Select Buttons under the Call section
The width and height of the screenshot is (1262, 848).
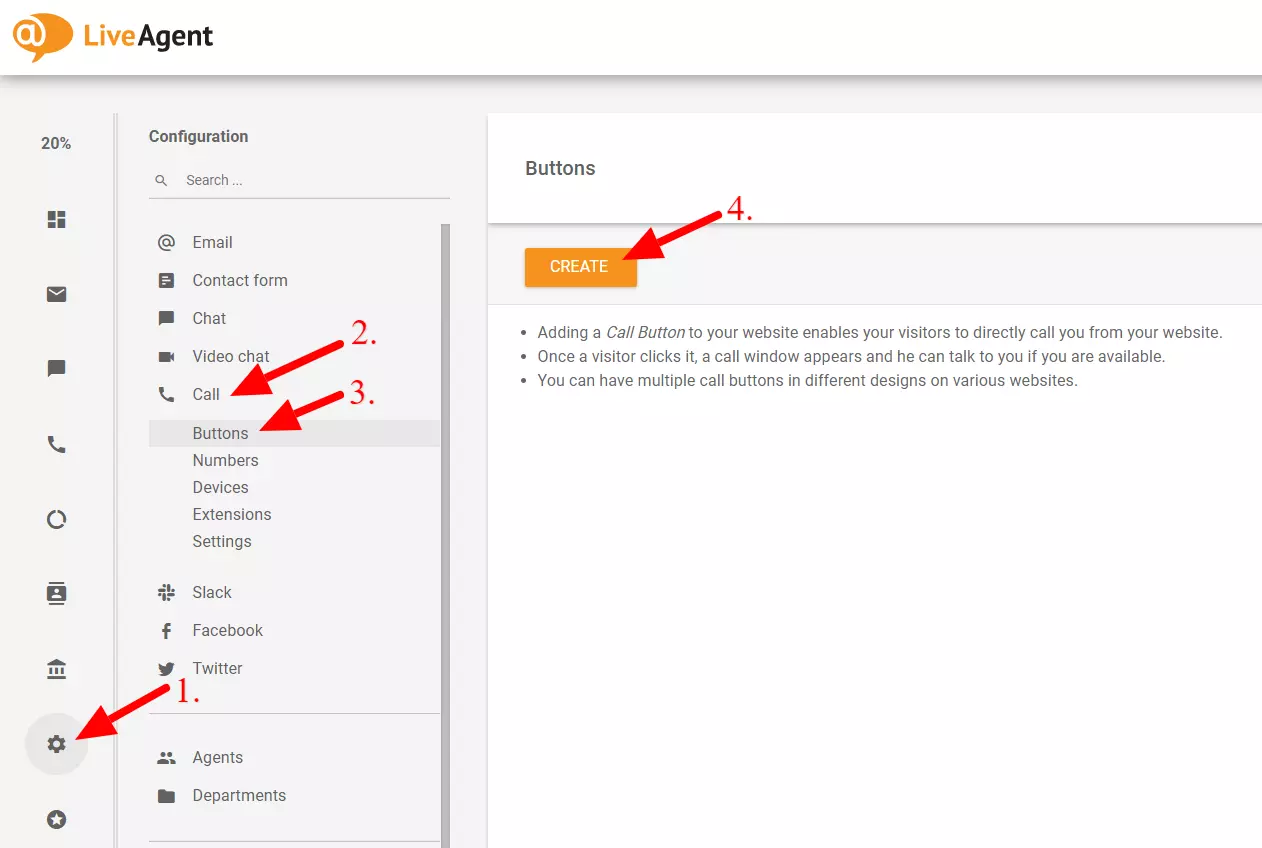(220, 433)
